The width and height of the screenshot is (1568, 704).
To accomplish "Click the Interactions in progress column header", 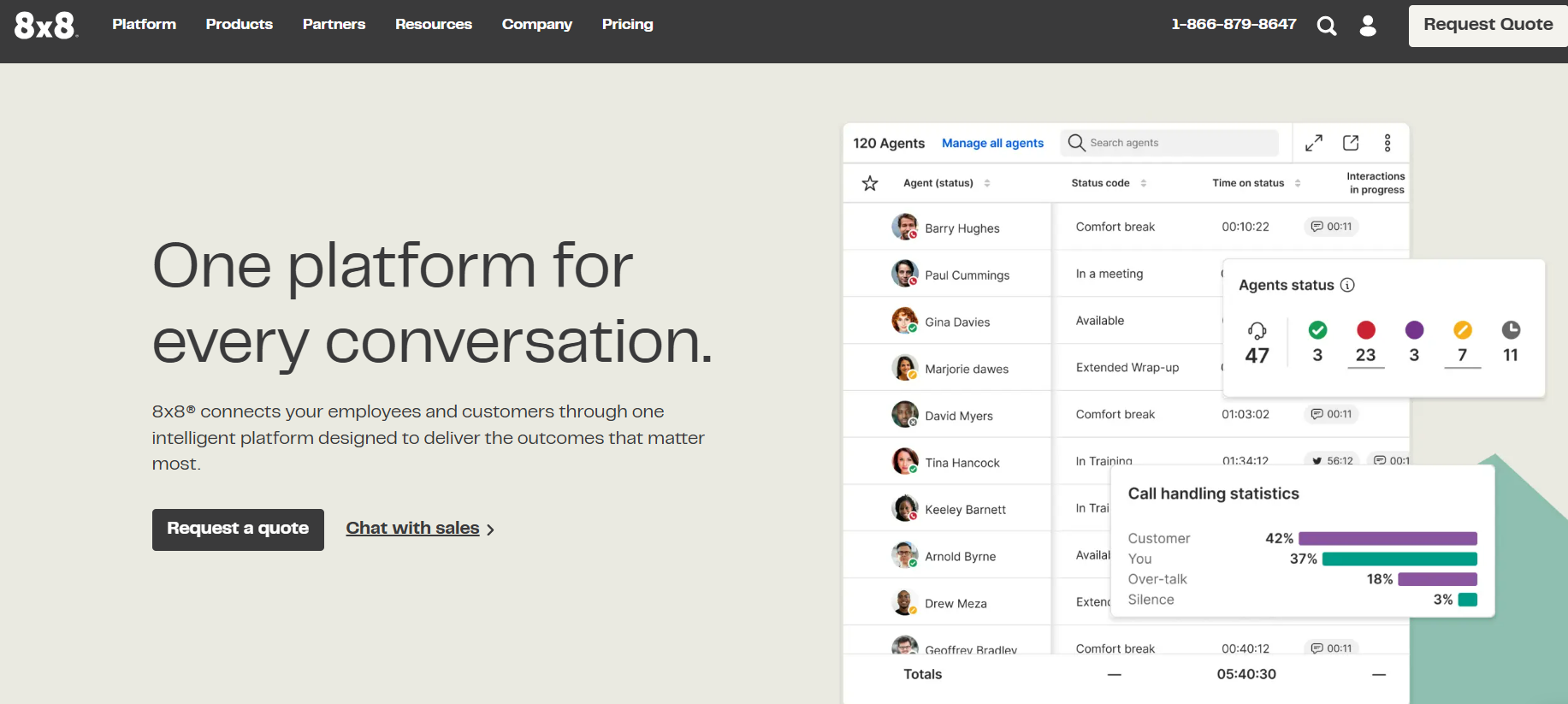I will [x=1376, y=183].
